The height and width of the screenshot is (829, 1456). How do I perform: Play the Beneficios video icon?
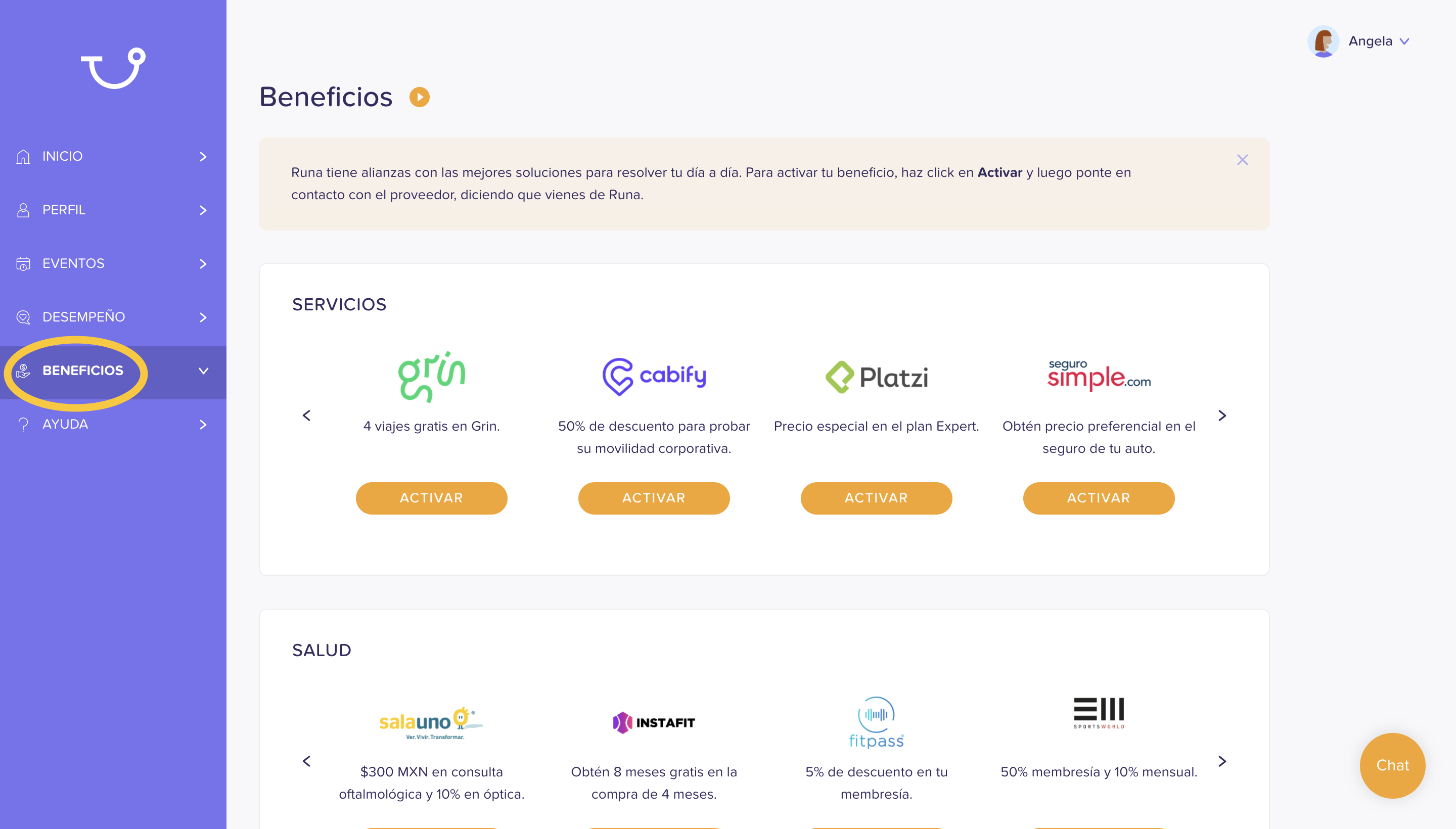click(x=420, y=97)
